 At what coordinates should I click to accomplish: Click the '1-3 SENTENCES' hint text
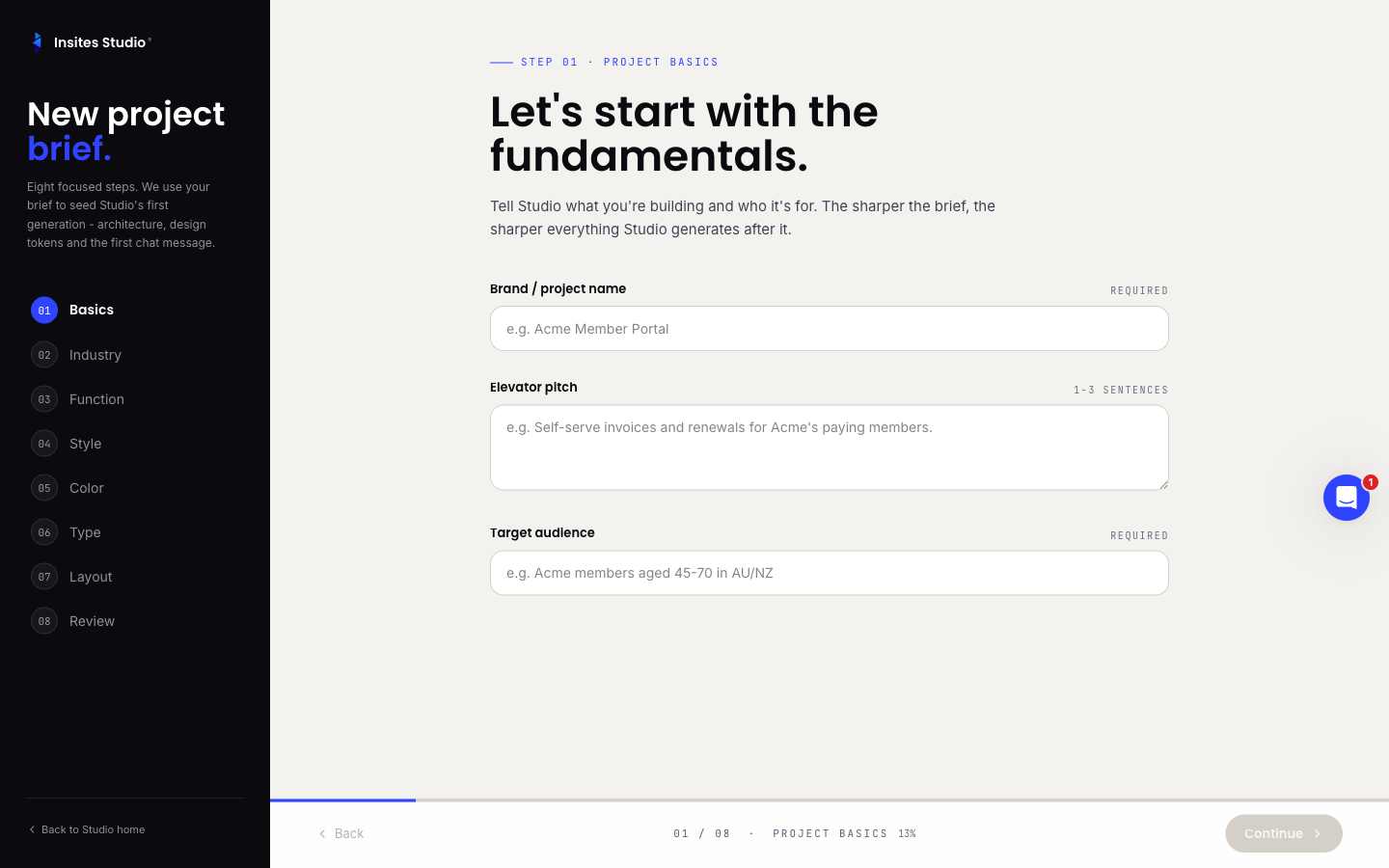point(1121,390)
